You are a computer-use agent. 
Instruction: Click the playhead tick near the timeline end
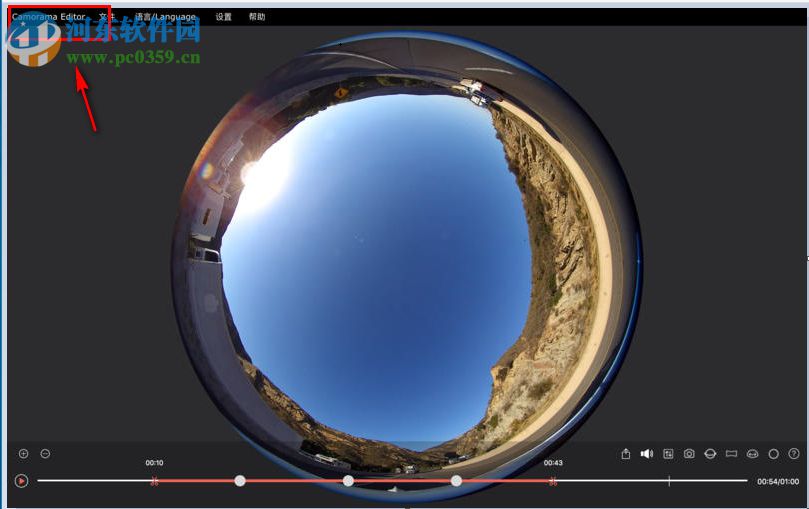669,481
